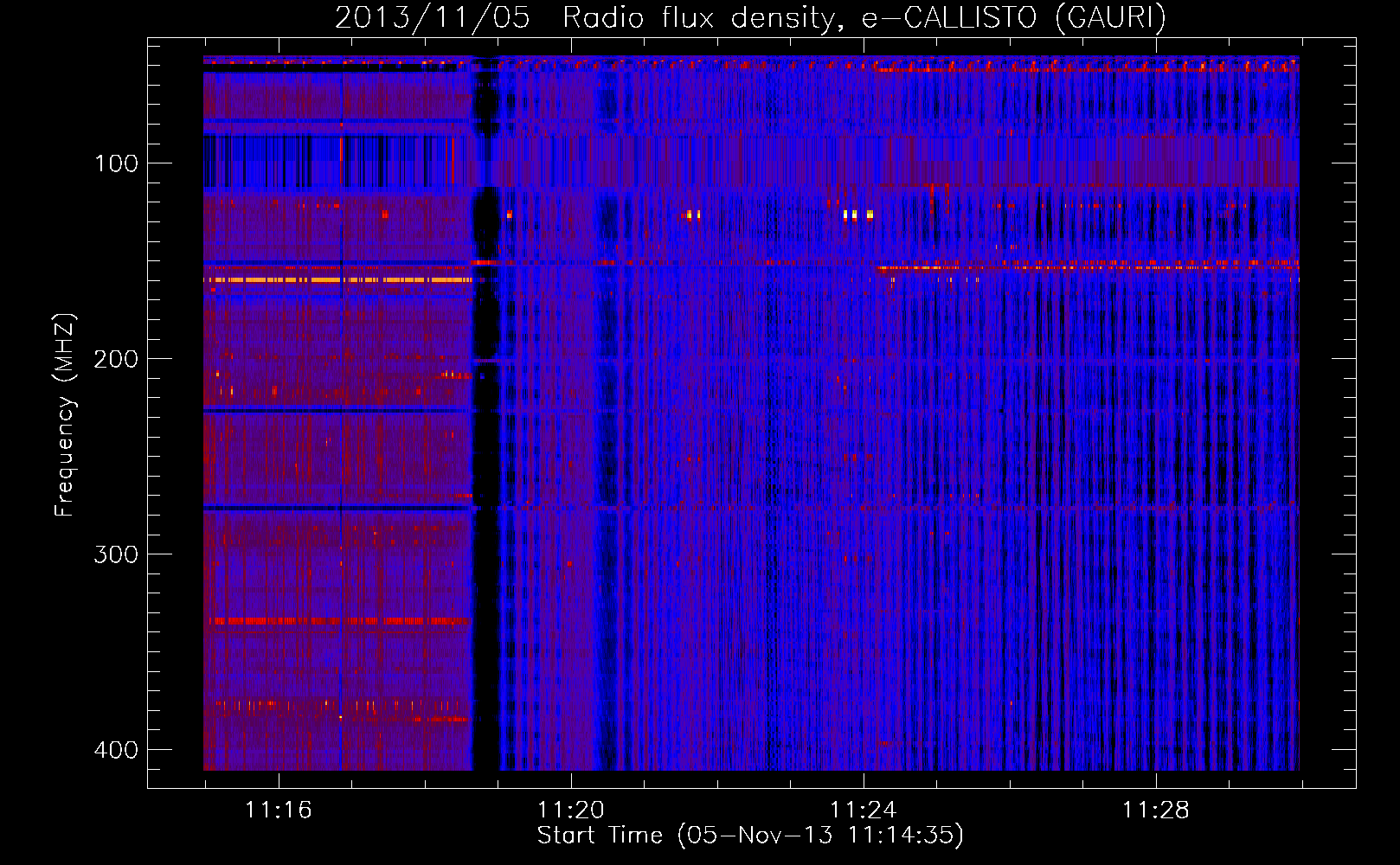The height and width of the screenshot is (865, 1400).
Task: Click the 200 frequency tick label
Action: click(116, 359)
